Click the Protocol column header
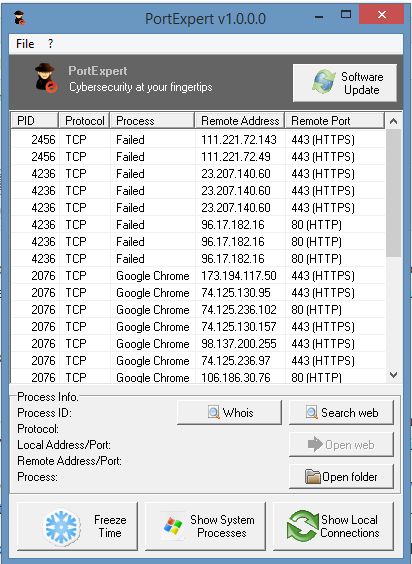Viewport: 412px width, 564px height. tap(85, 120)
